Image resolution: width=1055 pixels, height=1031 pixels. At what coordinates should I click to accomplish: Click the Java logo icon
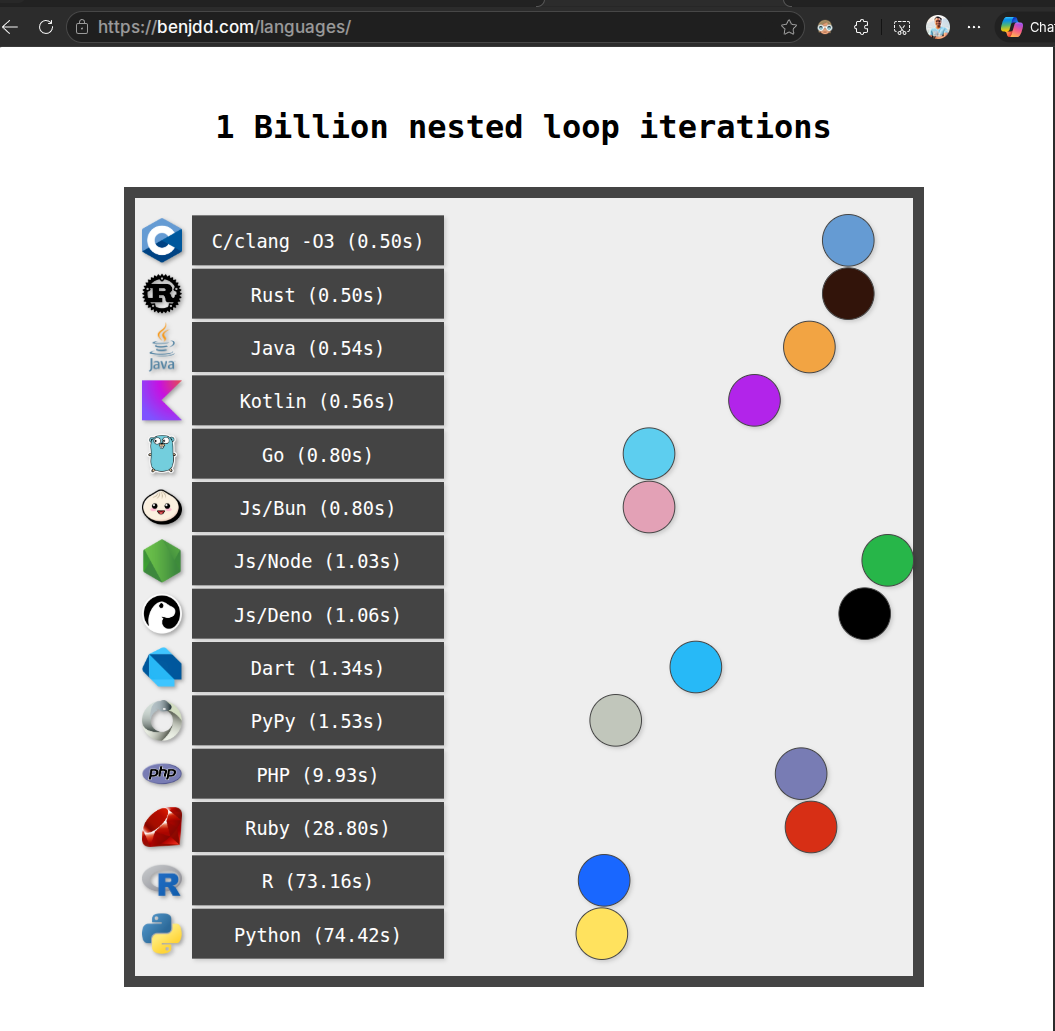162,347
